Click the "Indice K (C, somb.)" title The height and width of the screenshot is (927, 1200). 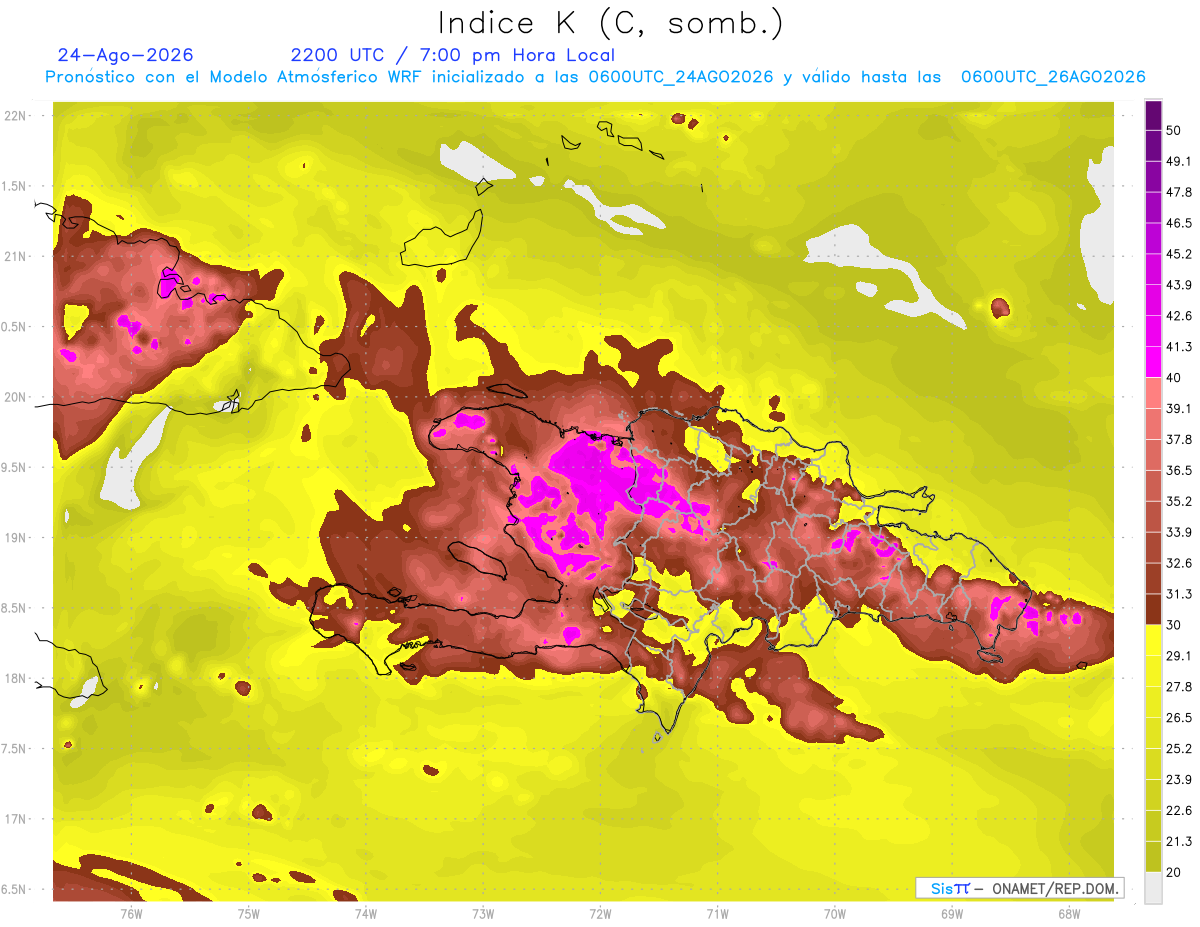[610, 24]
